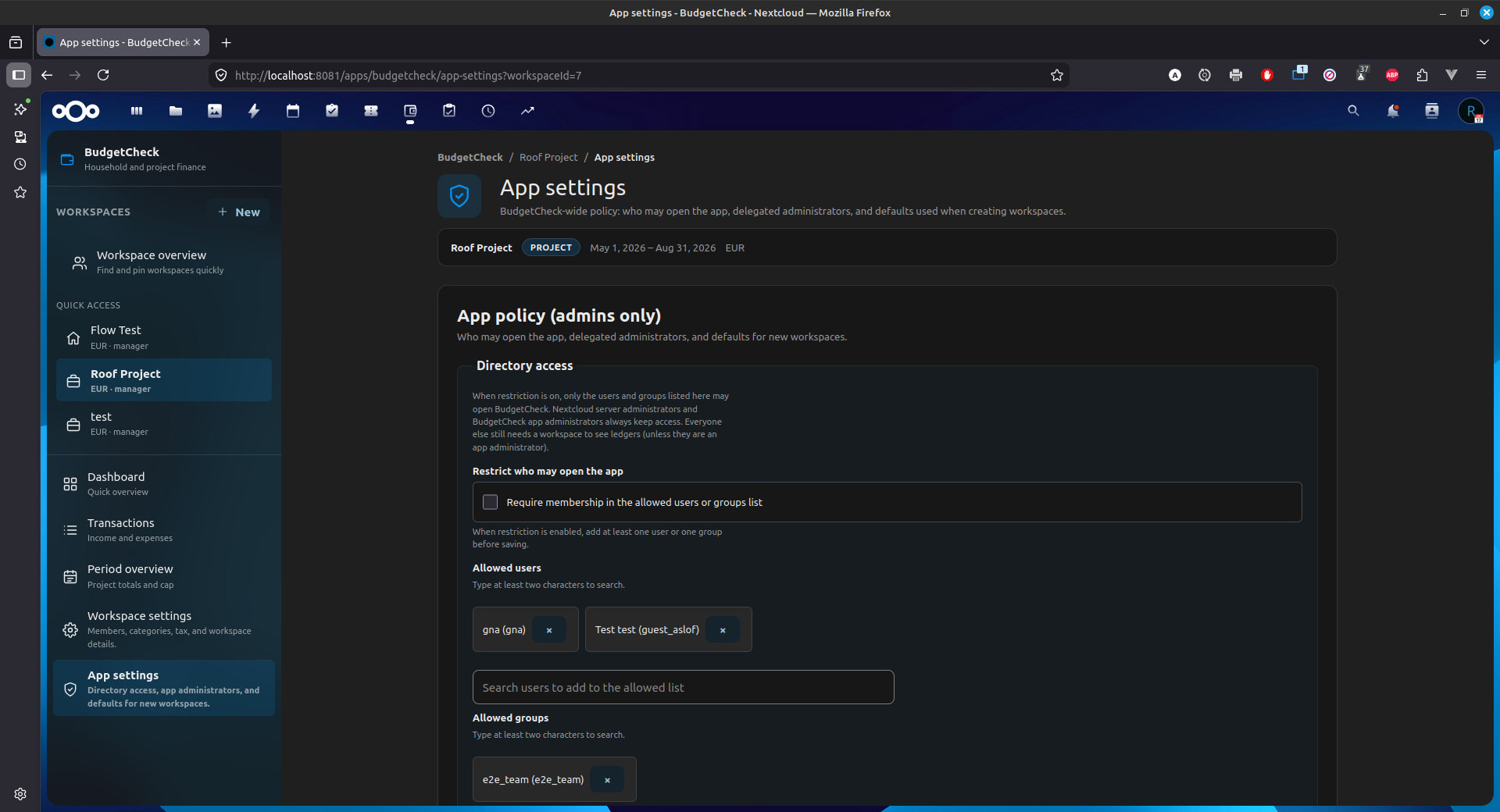Go to Dashboard quick overview
This screenshot has height=812, width=1500.
[x=164, y=484]
